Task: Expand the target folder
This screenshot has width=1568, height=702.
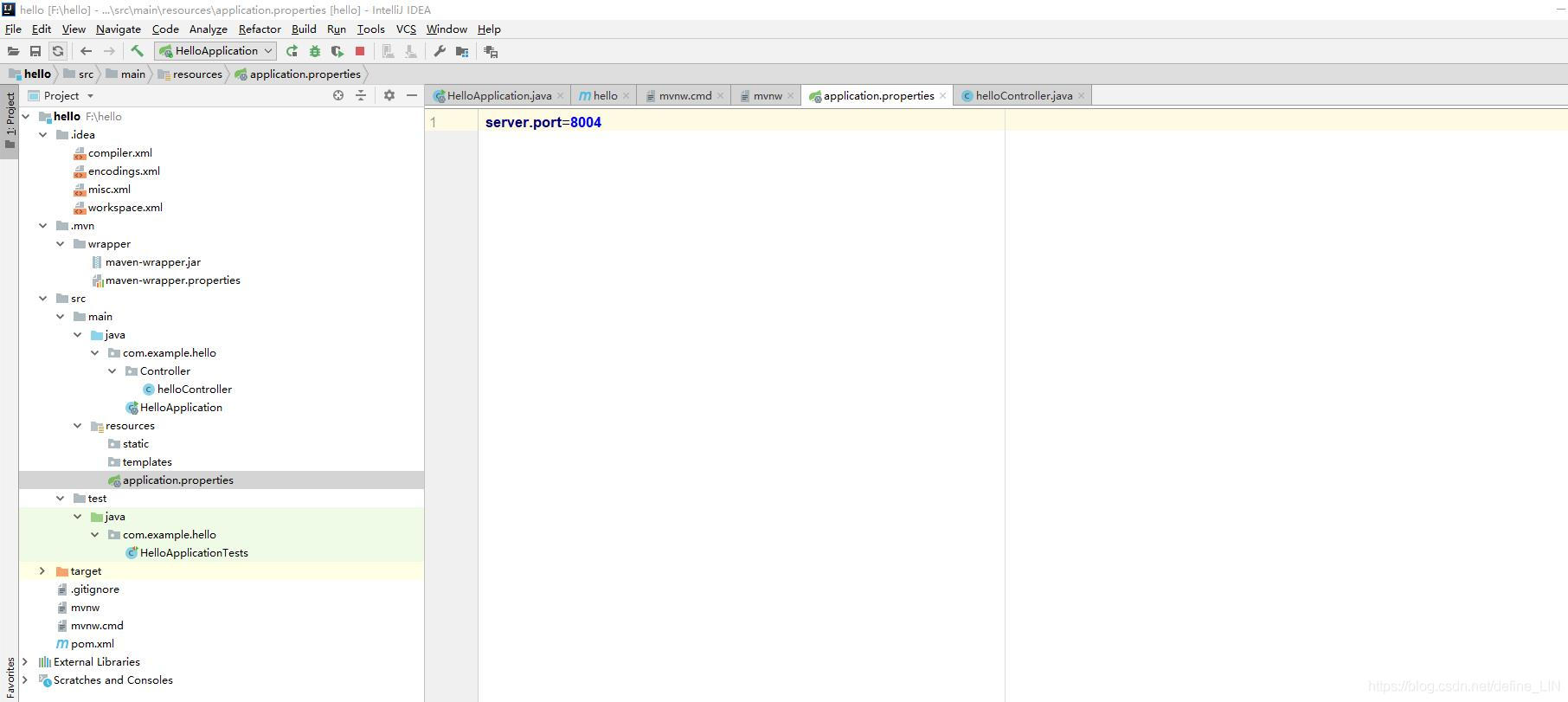Action: (x=42, y=570)
